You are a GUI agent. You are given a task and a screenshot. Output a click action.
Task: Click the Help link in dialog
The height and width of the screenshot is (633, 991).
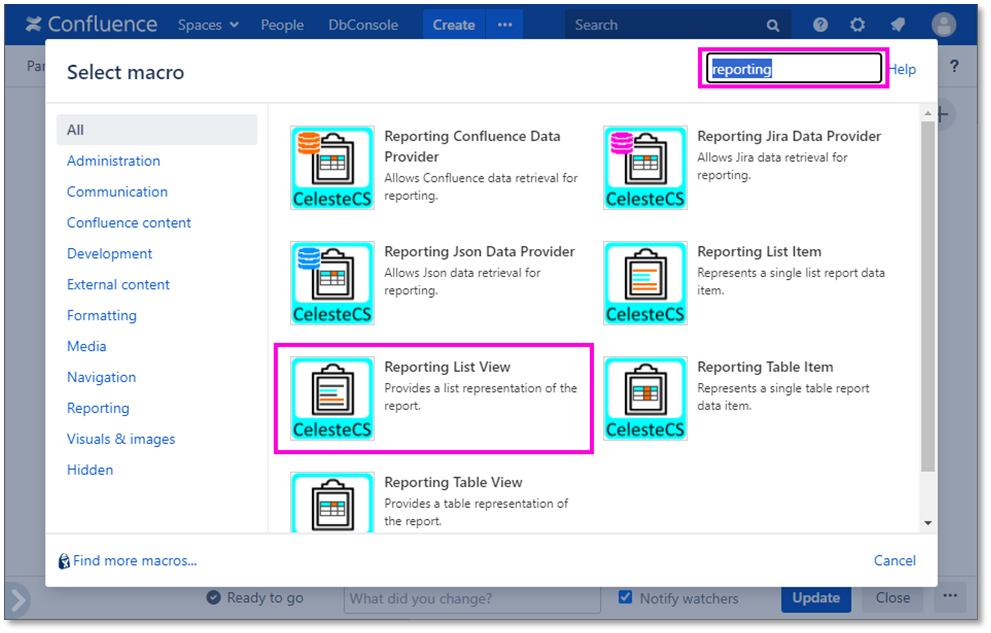tap(903, 69)
